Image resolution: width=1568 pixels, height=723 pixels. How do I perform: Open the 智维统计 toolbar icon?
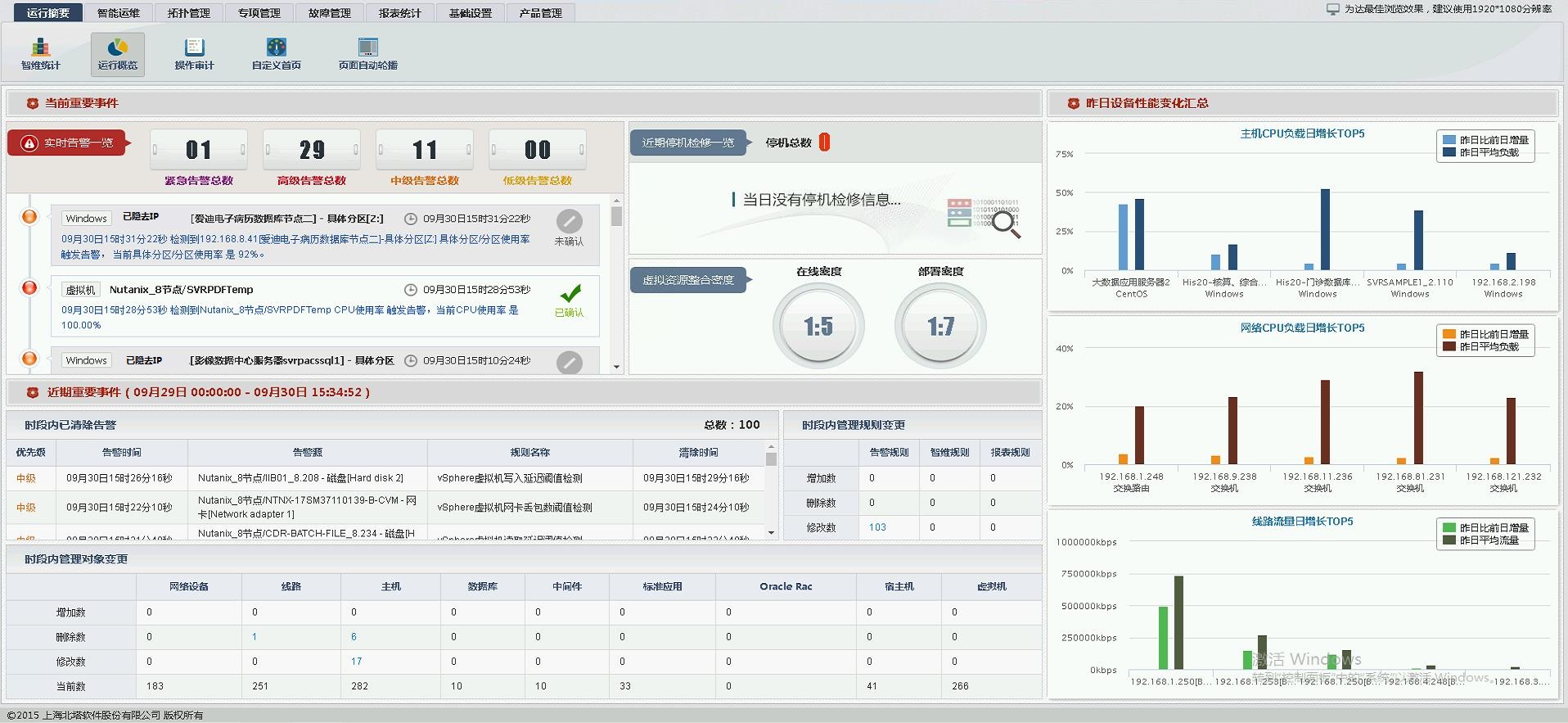[x=40, y=48]
